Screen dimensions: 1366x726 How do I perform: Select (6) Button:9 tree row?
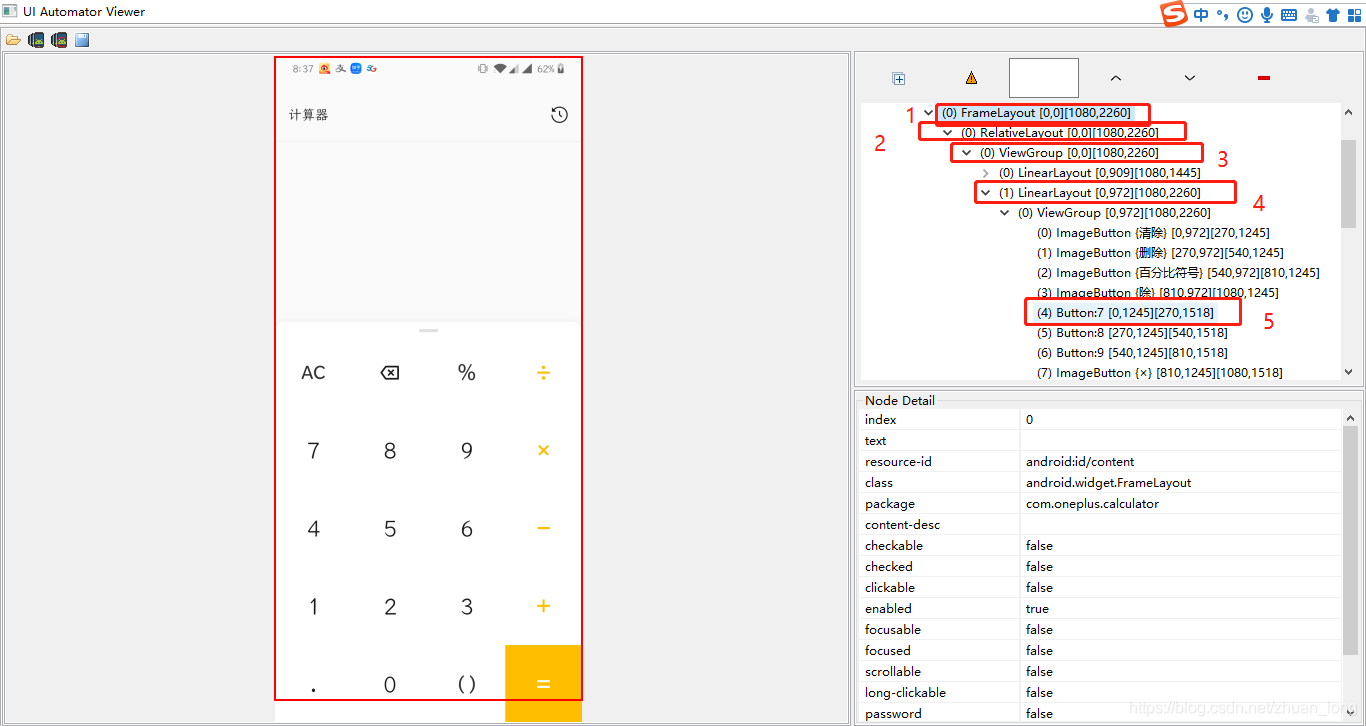click(x=1132, y=353)
